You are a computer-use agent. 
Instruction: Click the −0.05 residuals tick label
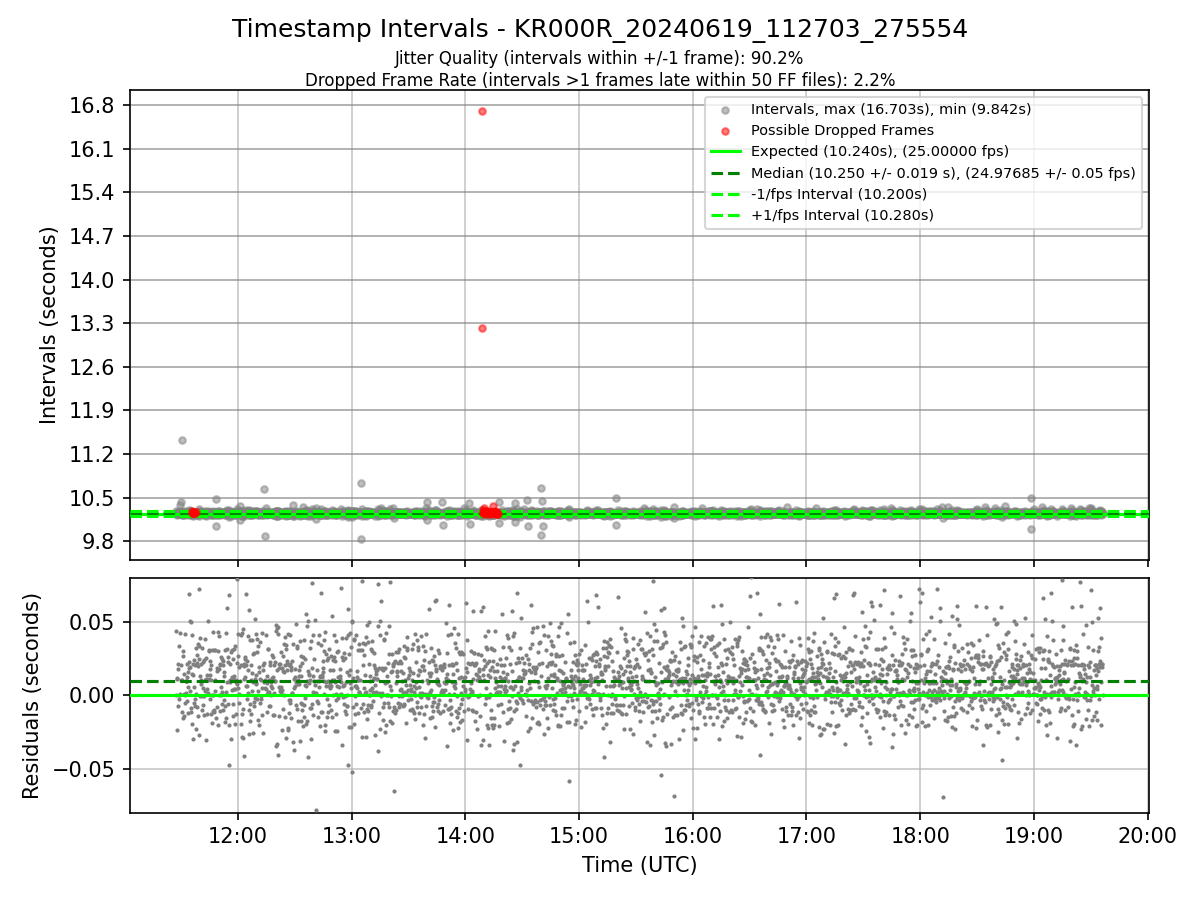(x=84, y=769)
